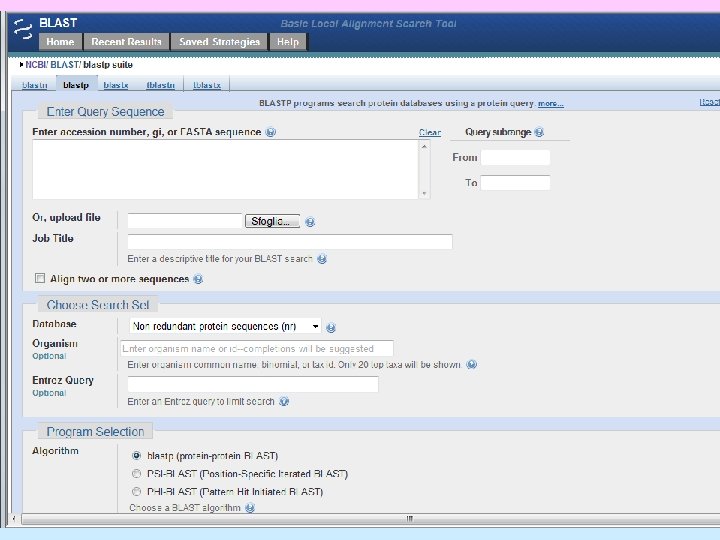Click the horizontal scrollbar thumb
The image size is (720, 540).
tap(409, 519)
